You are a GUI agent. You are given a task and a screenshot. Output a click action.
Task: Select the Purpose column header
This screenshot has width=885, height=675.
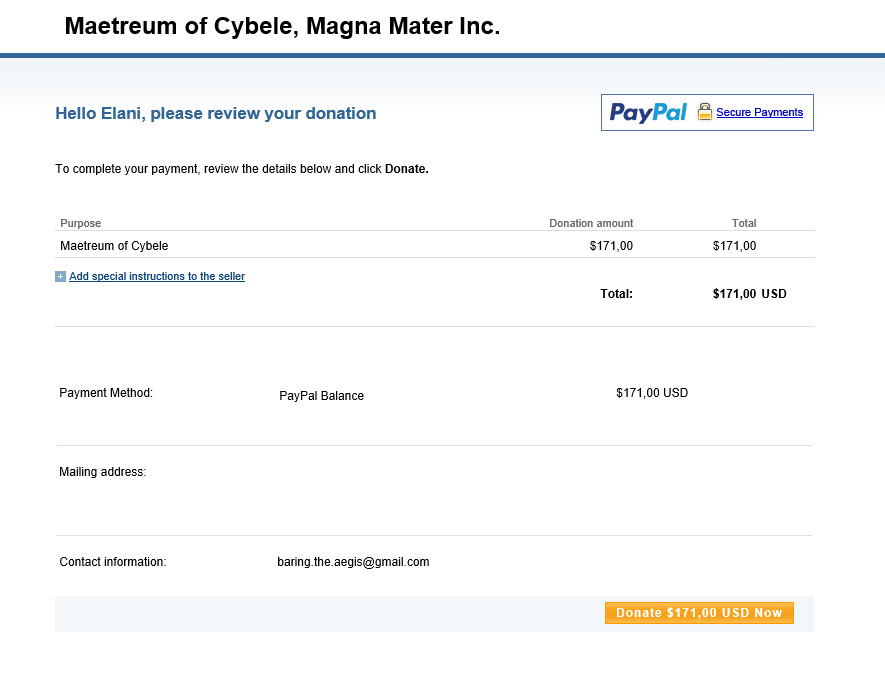(x=81, y=223)
